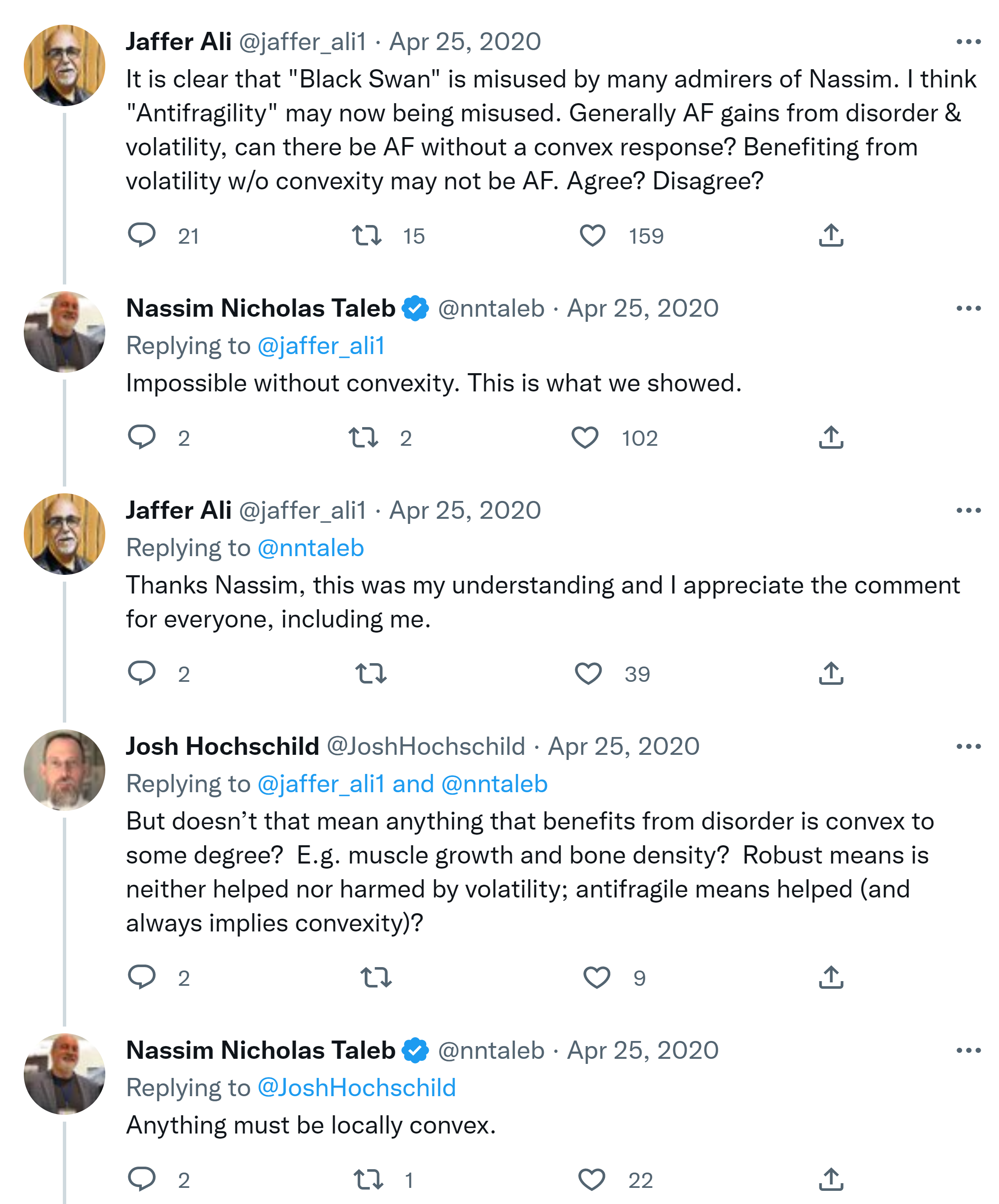Retweet Taleb's 'Impossible without convexity' reply
The height and width of the screenshot is (1204, 999).
363,437
